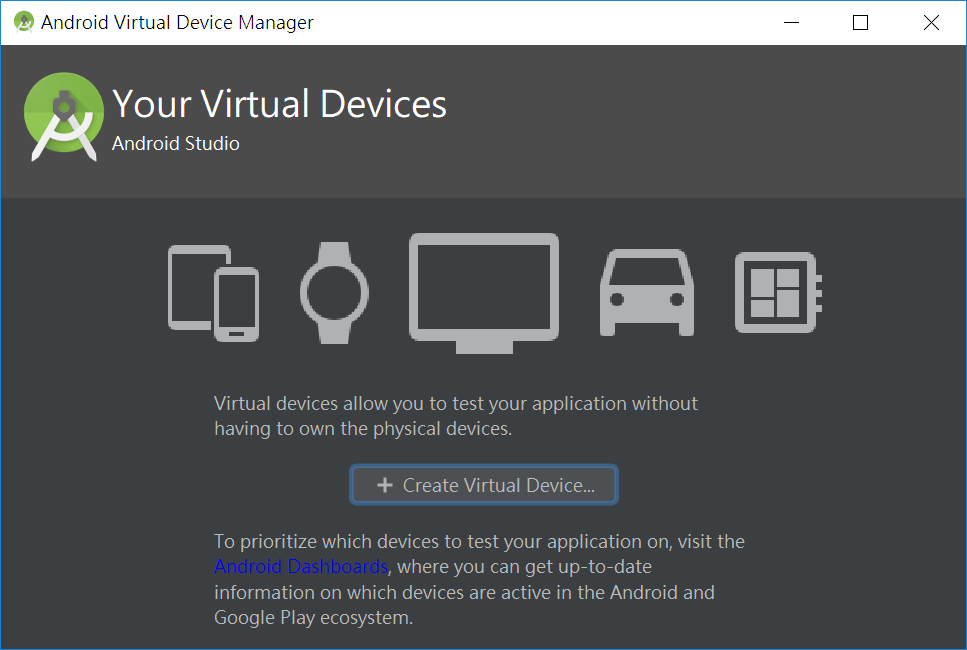Select the phone and tablet device icon
Screen dimensions: 967x650
[213, 292]
